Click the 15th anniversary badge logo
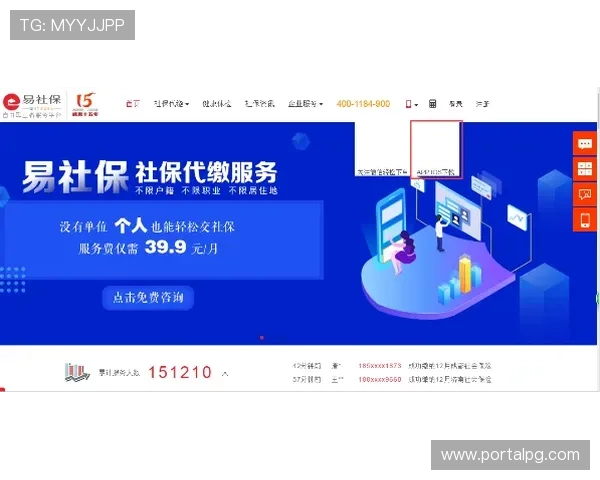 [x=85, y=104]
